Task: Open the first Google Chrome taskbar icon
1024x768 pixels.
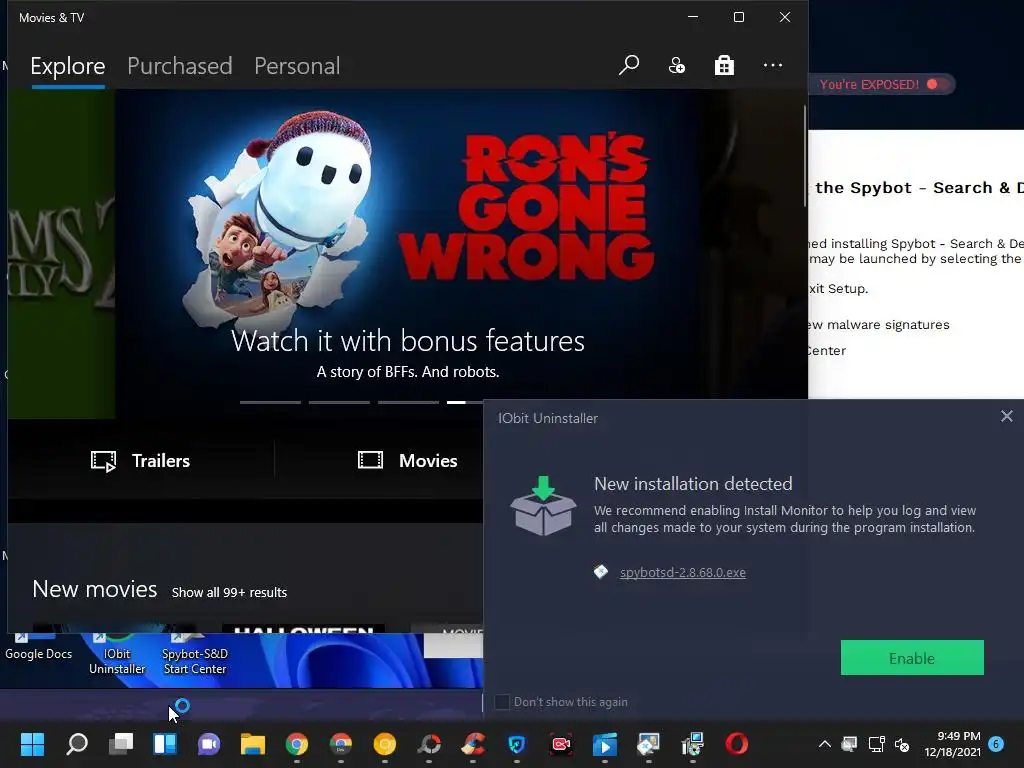Action: tap(297, 744)
